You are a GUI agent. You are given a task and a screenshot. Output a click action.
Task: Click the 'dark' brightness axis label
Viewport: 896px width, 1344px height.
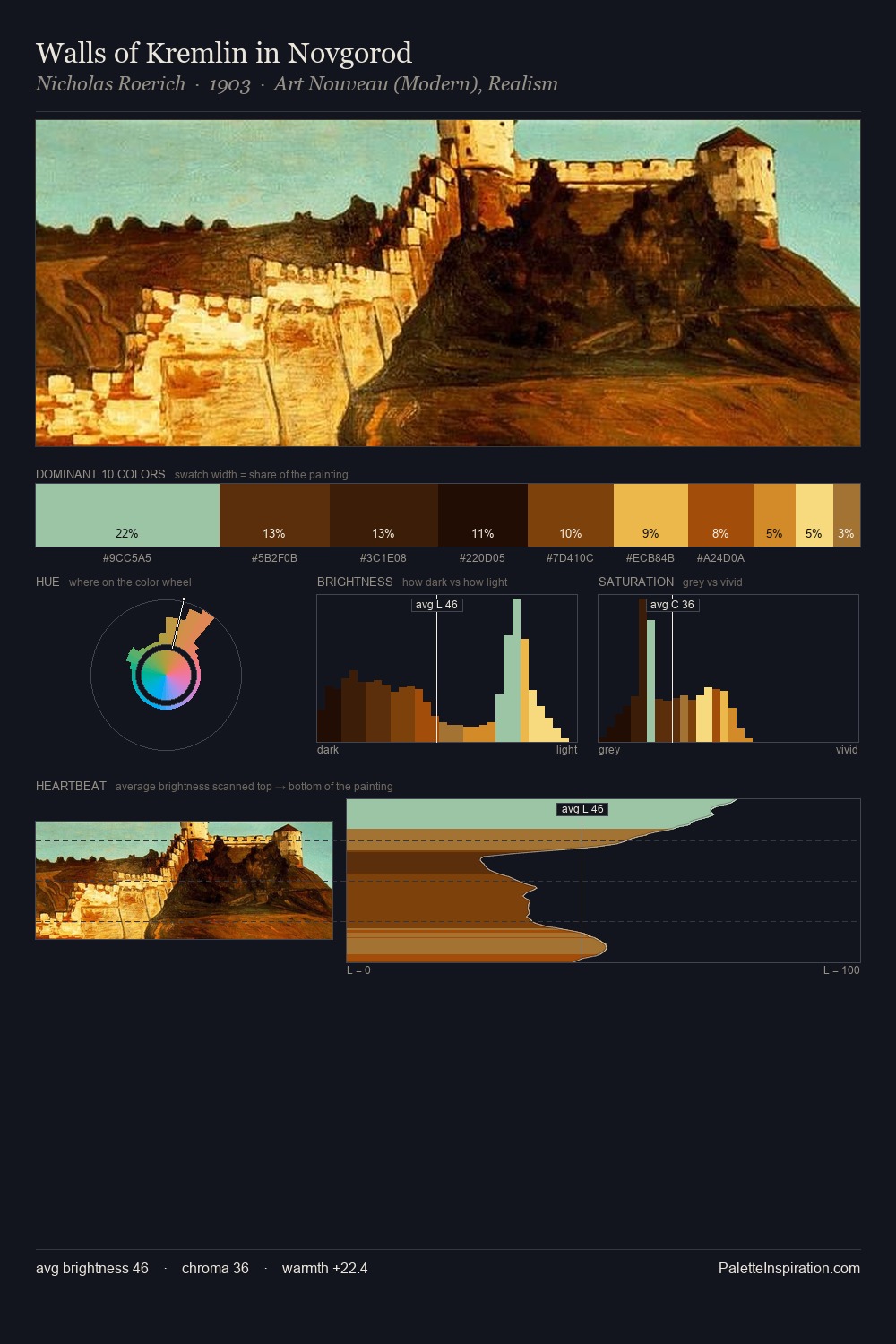coord(328,750)
